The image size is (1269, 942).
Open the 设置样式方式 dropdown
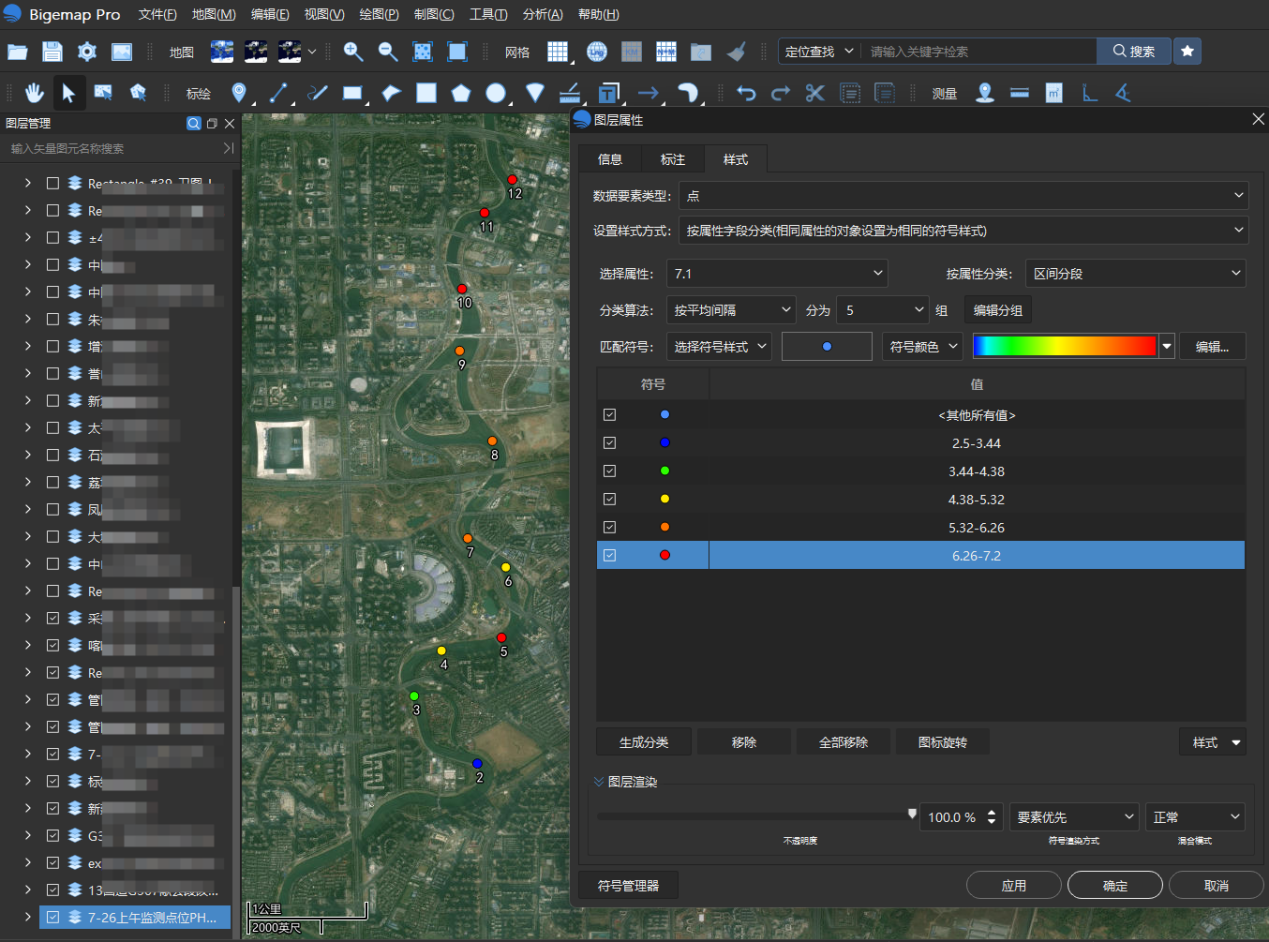963,230
